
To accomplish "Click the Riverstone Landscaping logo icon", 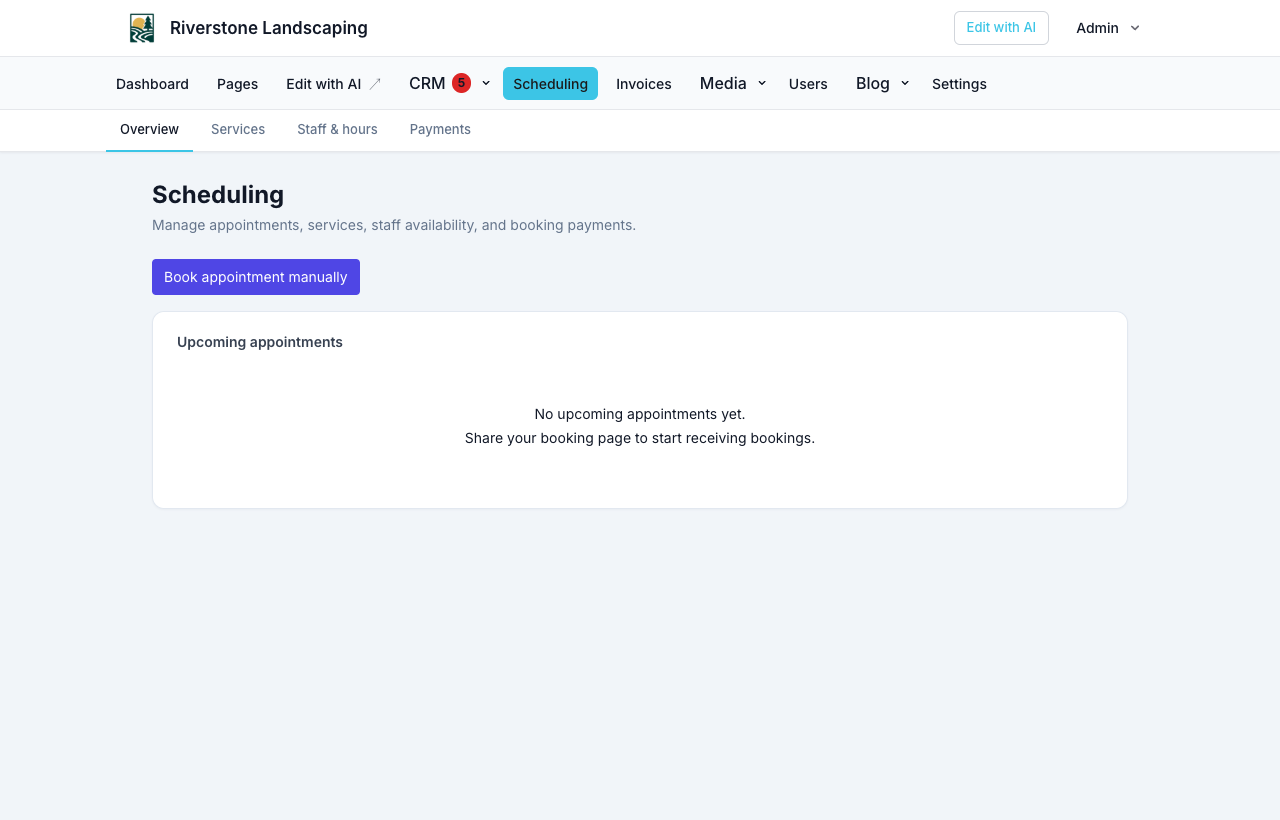I will point(142,28).
